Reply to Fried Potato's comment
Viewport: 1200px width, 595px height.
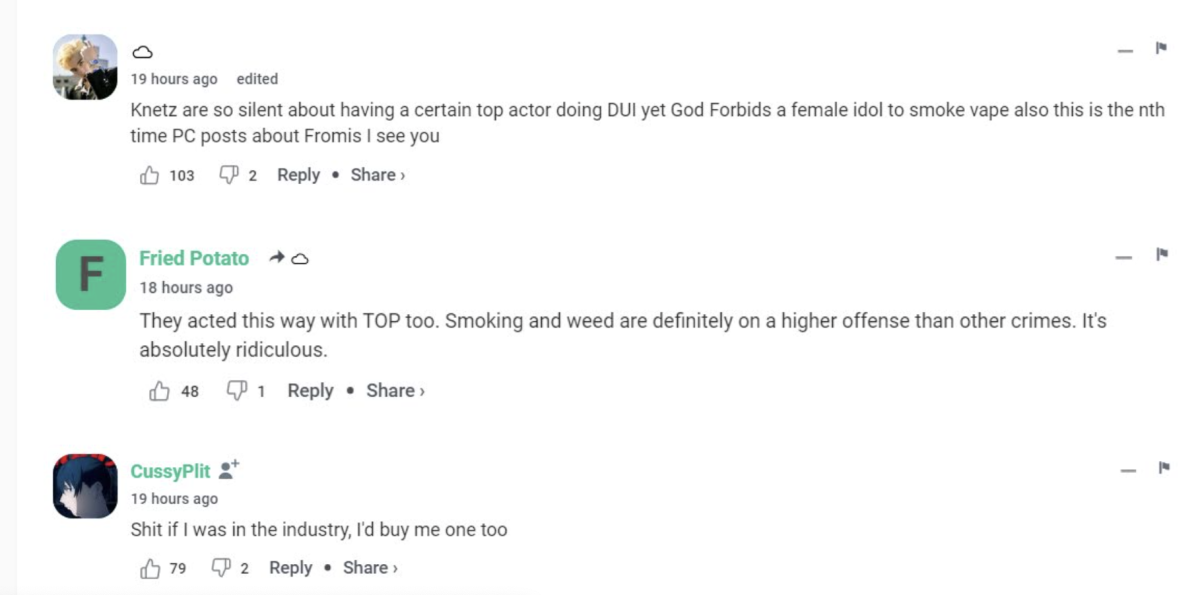tap(310, 391)
